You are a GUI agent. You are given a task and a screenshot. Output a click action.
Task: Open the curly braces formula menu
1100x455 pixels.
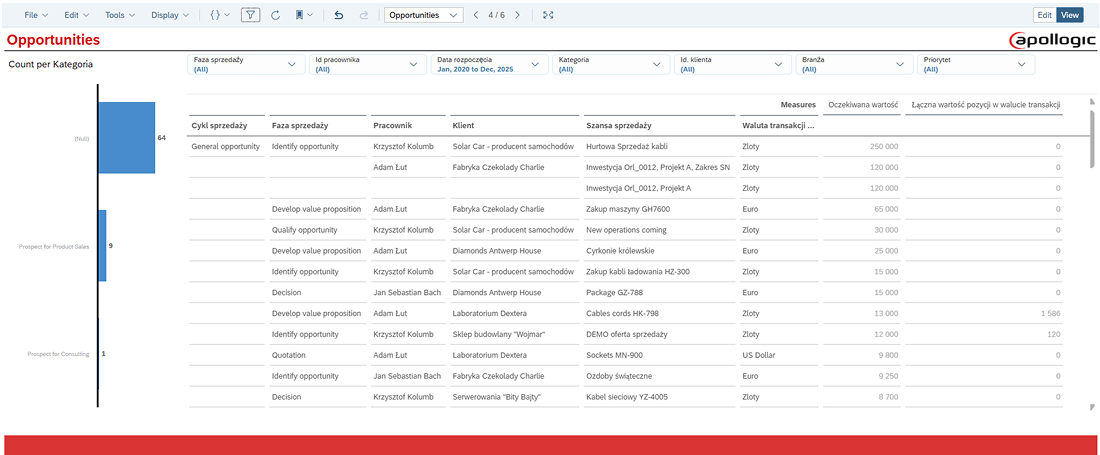tap(220, 15)
